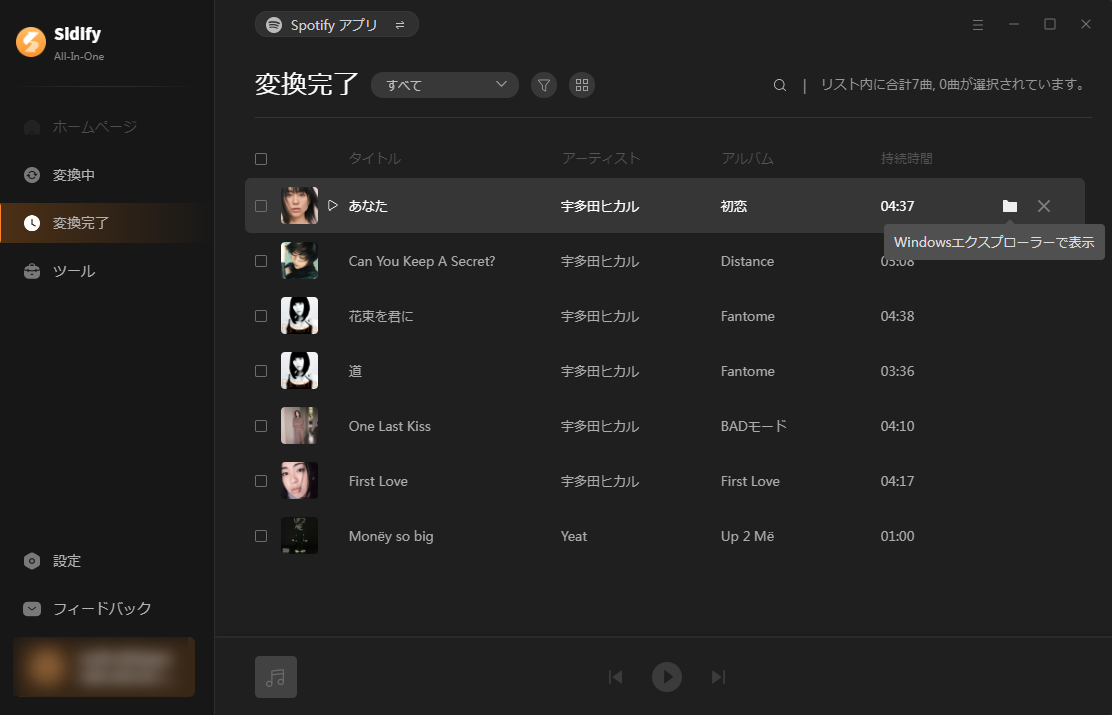Select the One Last Kiss title

[x=389, y=426]
